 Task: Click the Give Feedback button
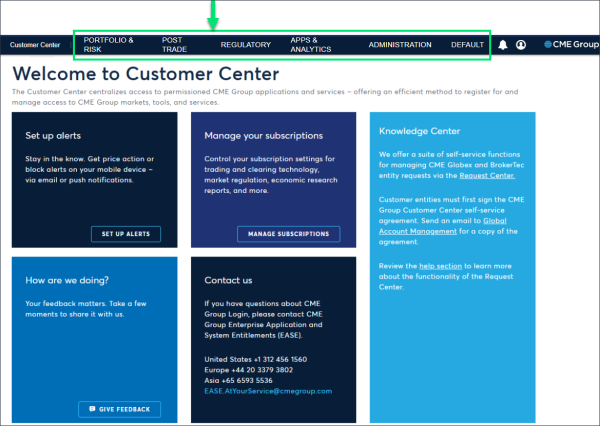click(x=119, y=409)
